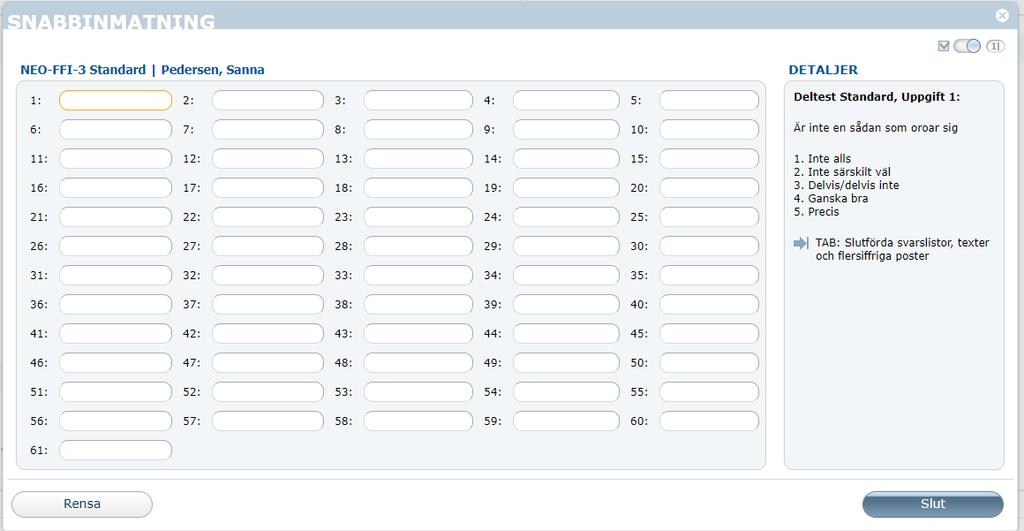Select the field for item 58

point(418,421)
